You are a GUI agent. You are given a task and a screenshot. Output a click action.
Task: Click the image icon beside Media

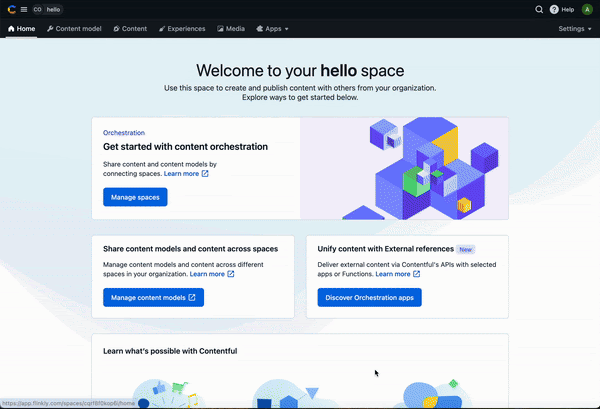220,29
